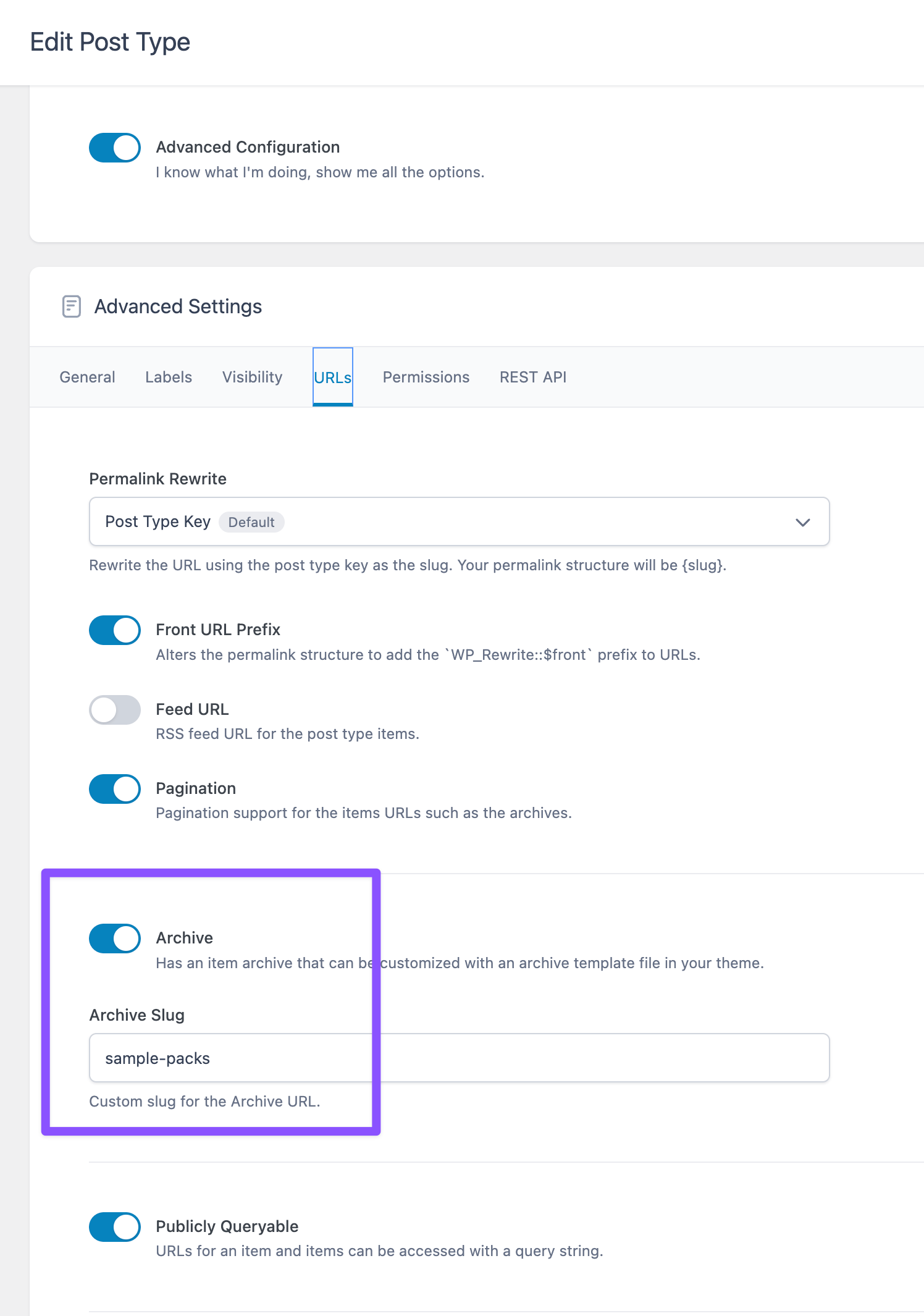Select the URLs tab
Screen dimensions: 924x1316
click(x=332, y=377)
